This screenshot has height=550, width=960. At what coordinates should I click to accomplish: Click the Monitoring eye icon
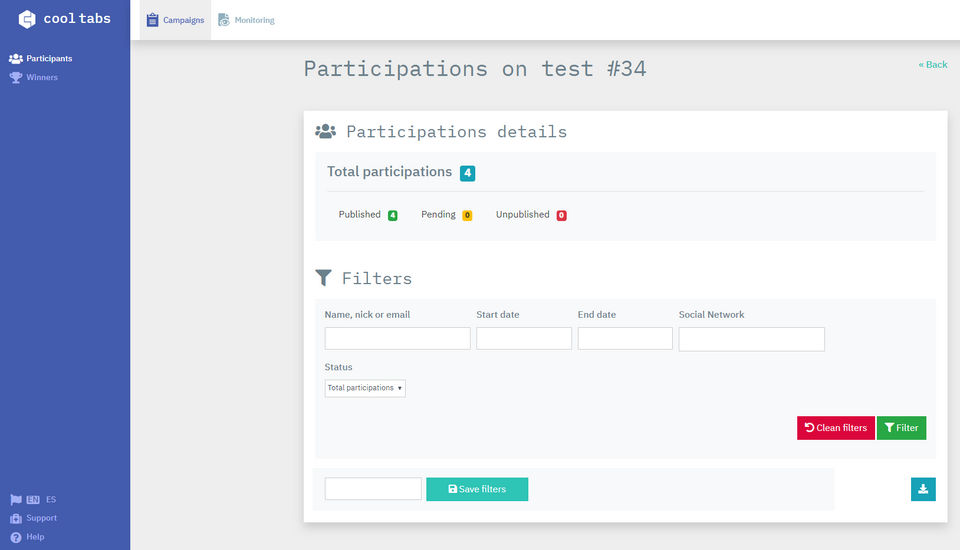[224, 20]
